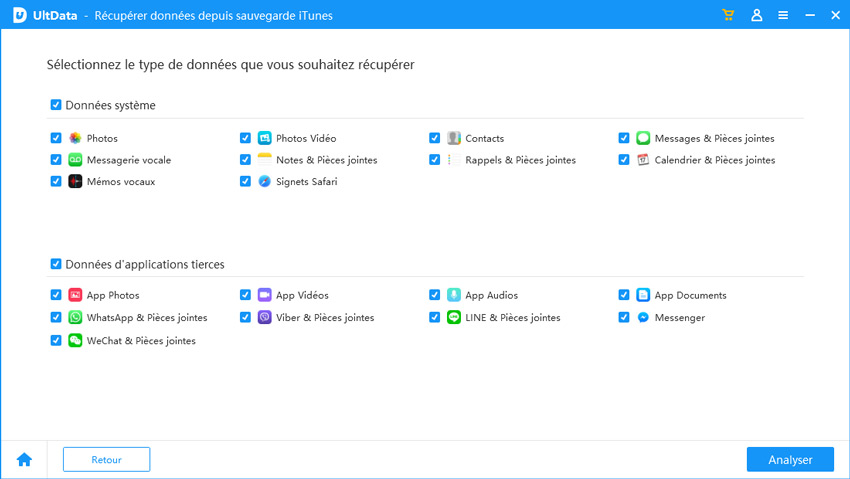
Task: Click the Signets Safari compass icon
Action: coord(264,181)
